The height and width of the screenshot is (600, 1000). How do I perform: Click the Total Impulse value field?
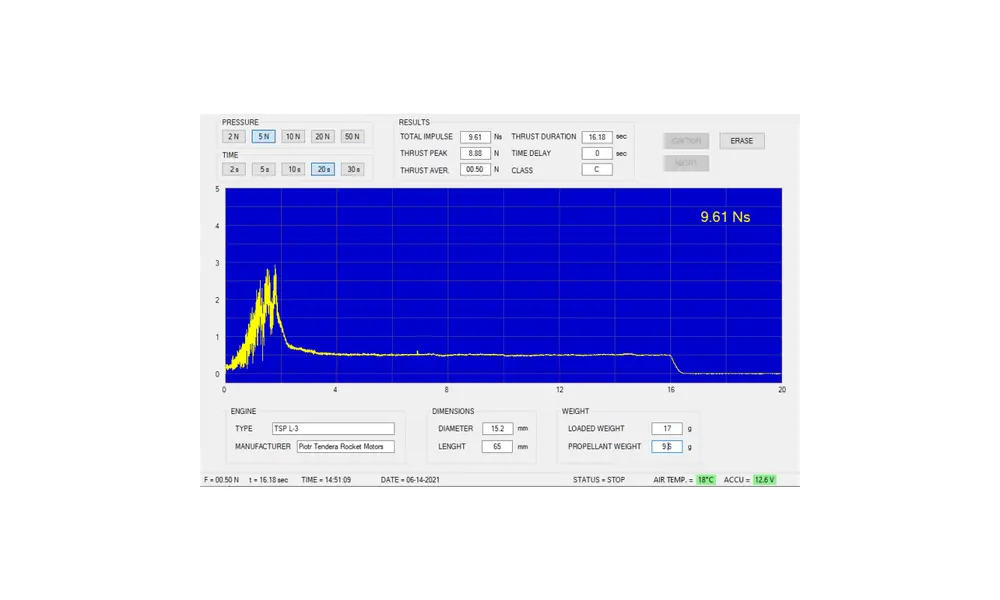(x=475, y=137)
